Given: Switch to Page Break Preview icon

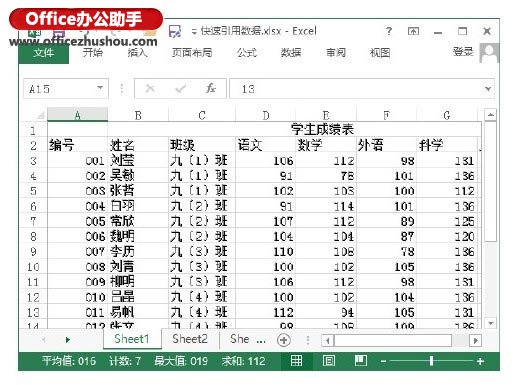Looking at the screenshot, I should click(x=361, y=361).
